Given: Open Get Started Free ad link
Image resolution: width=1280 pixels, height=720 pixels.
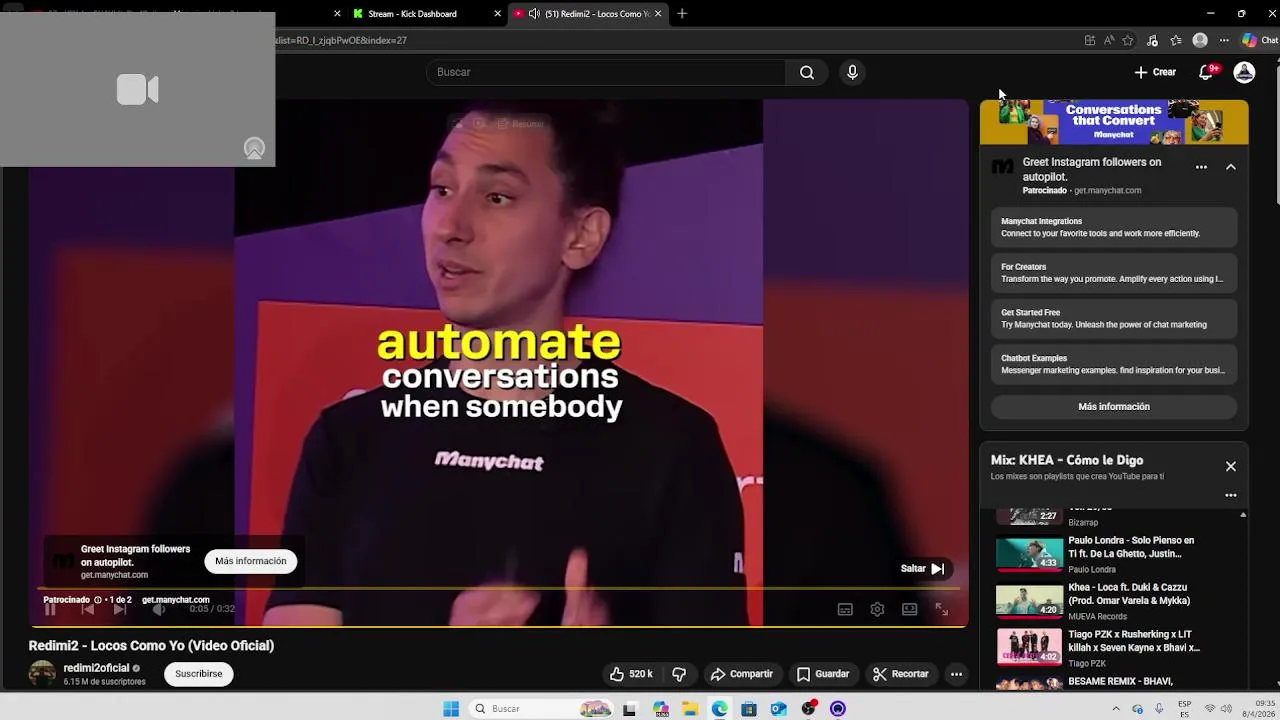Looking at the screenshot, I should [1114, 318].
